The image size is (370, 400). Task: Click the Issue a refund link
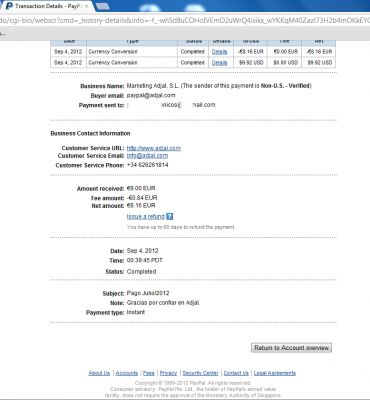point(146,217)
